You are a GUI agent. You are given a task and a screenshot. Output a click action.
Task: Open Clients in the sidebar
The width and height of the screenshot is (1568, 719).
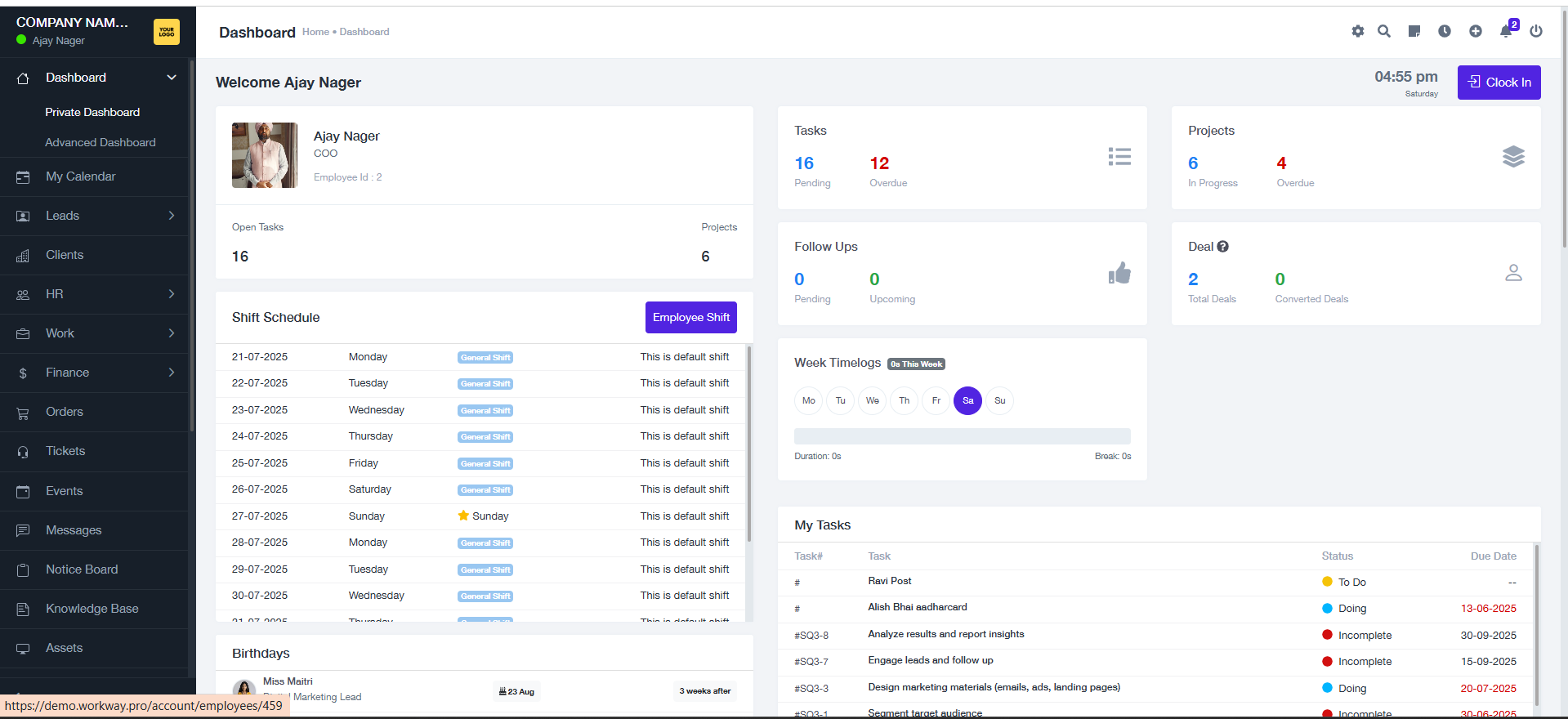pyautogui.click(x=65, y=255)
